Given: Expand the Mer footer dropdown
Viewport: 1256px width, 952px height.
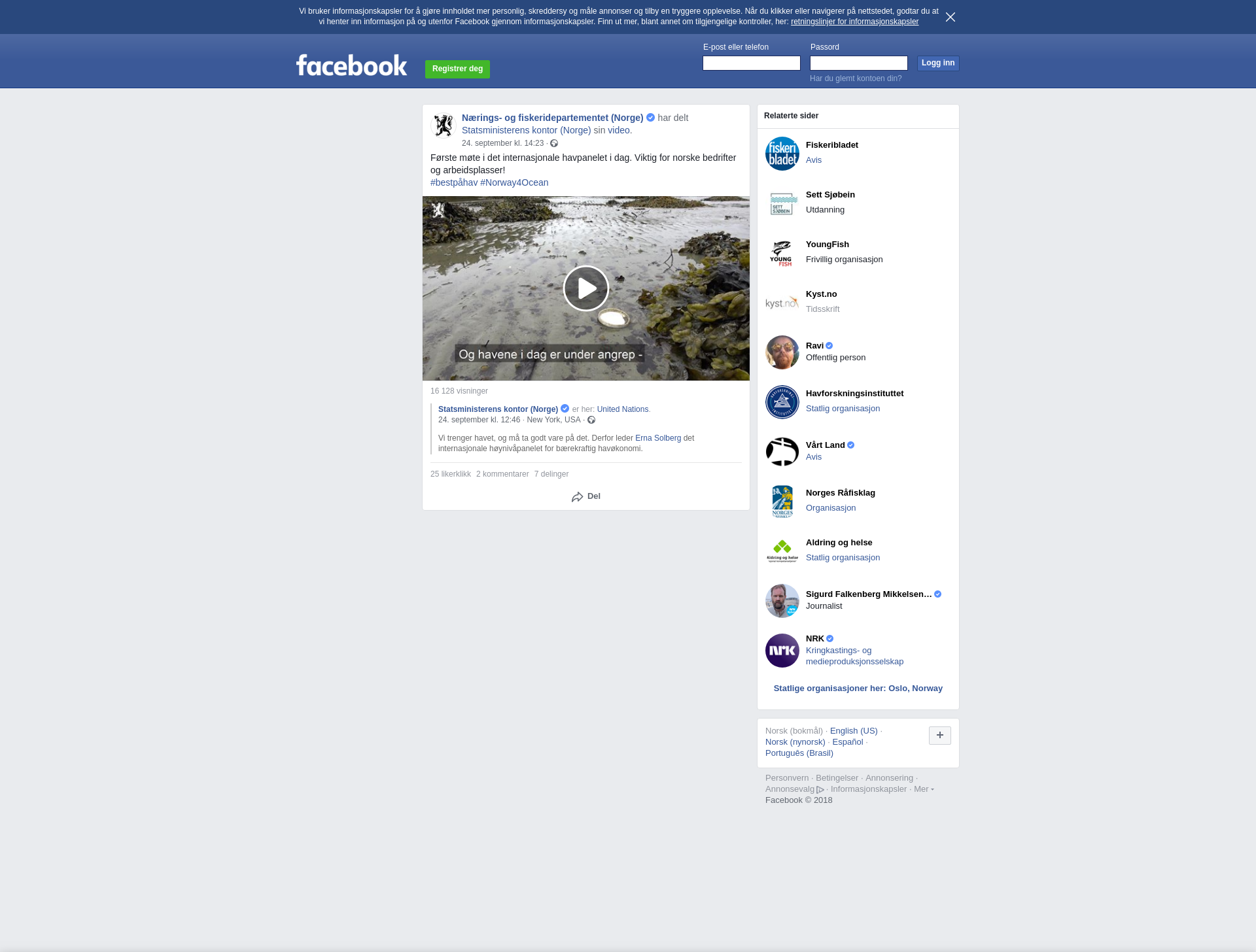Looking at the screenshot, I should [923, 789].
